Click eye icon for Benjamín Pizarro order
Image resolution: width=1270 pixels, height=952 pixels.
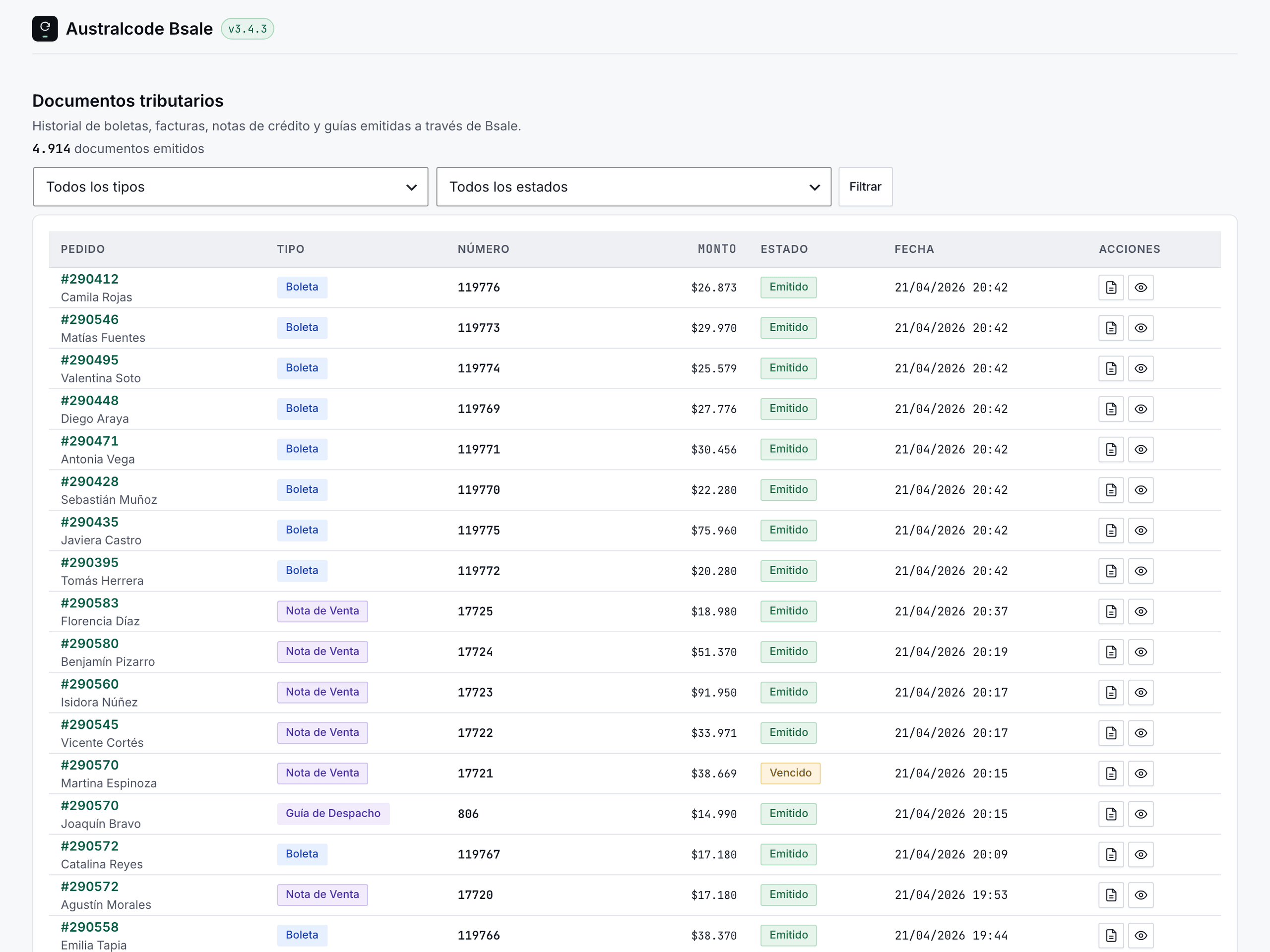click(1141, 652)
